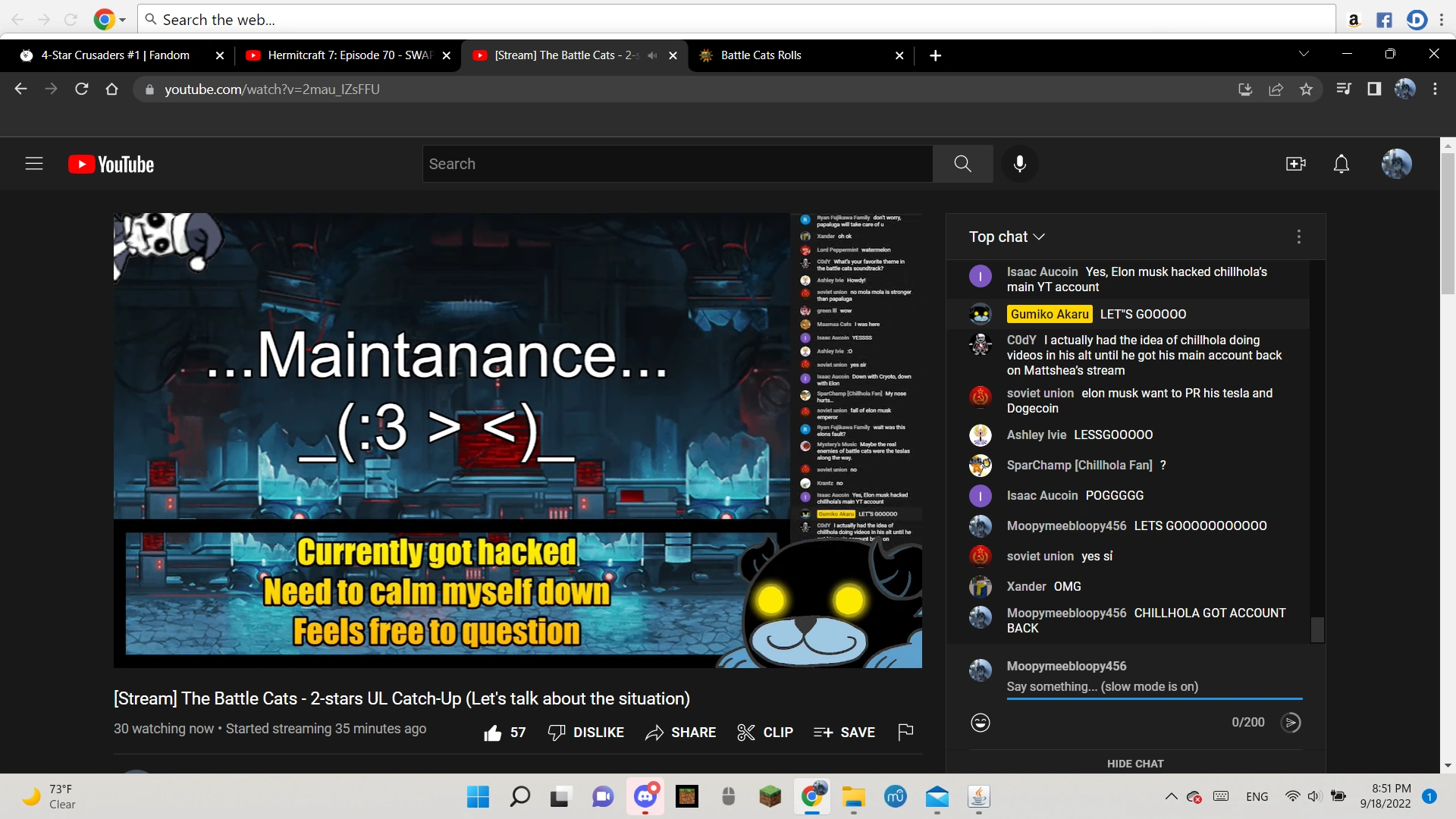
Task: Open the chat three-dot options menu
Action: click(x=1298, y=237)
